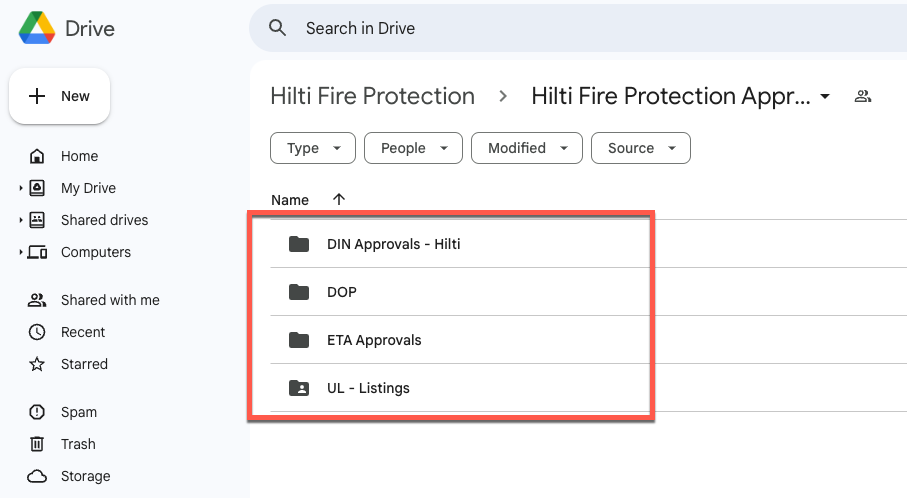
Task: Click the New button
Action: 60,96
